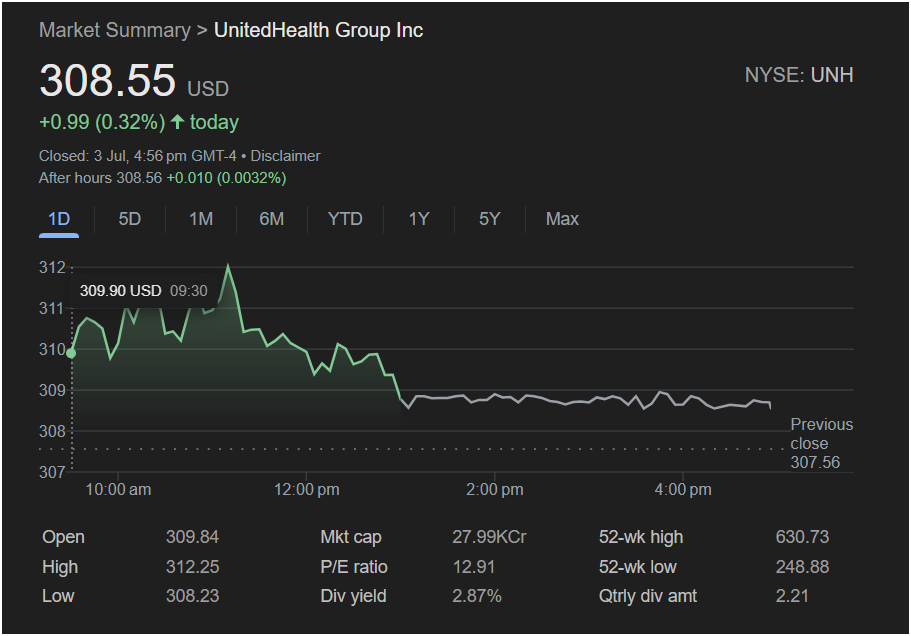Switch to the 5D chart tab
This screenshot has height=636, width=911.
coord(130,219)
